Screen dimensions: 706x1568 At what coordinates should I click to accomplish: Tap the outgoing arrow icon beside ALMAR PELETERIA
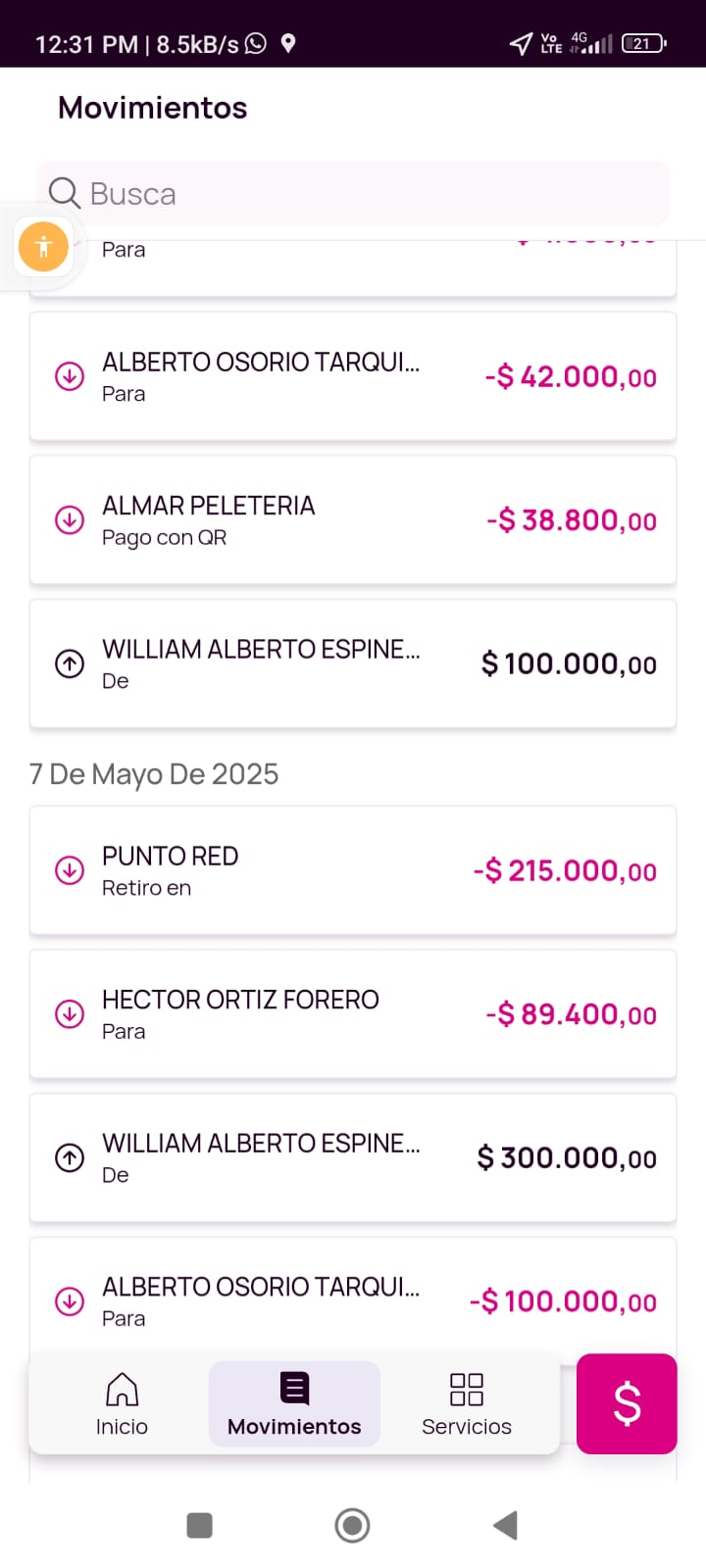pos(70,519)
